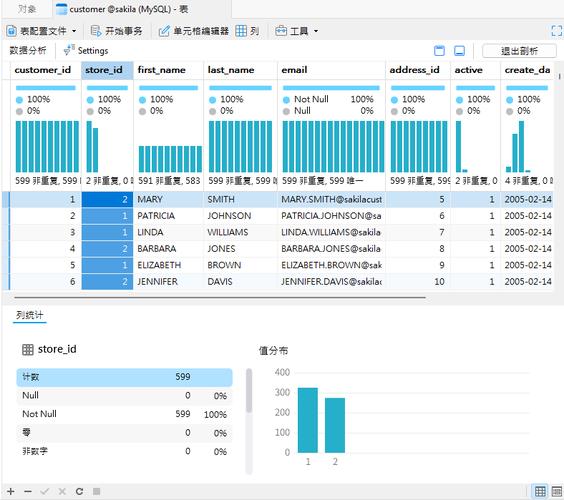Image resolution: width=564 pixels, height=500 pixels.
Task: Open the 单元格编辑器 cell editor
Action: [194, 31]
